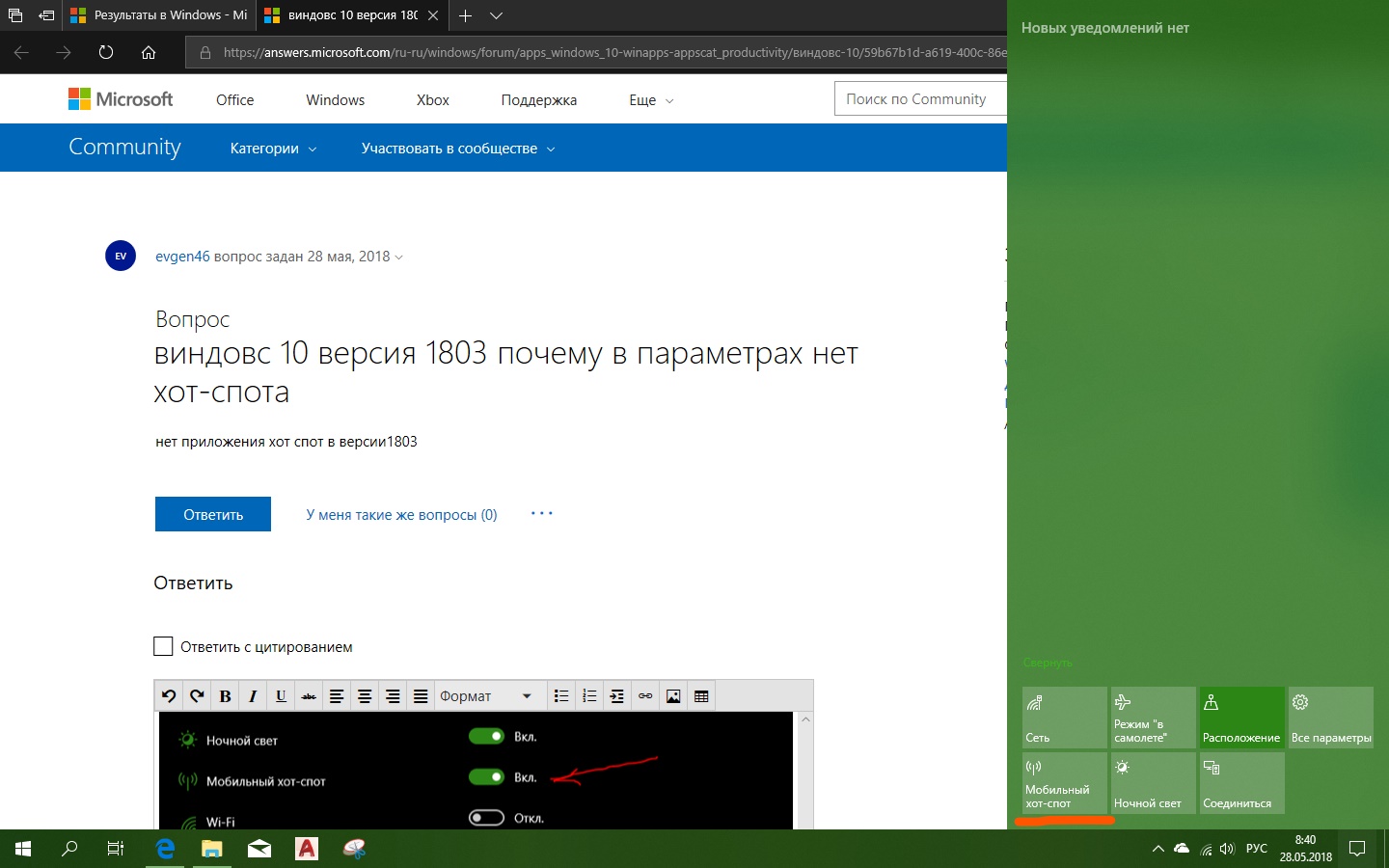Click the 'Поиск по Community' search field
1389x868 pixels.
click(x=920, y=99)
